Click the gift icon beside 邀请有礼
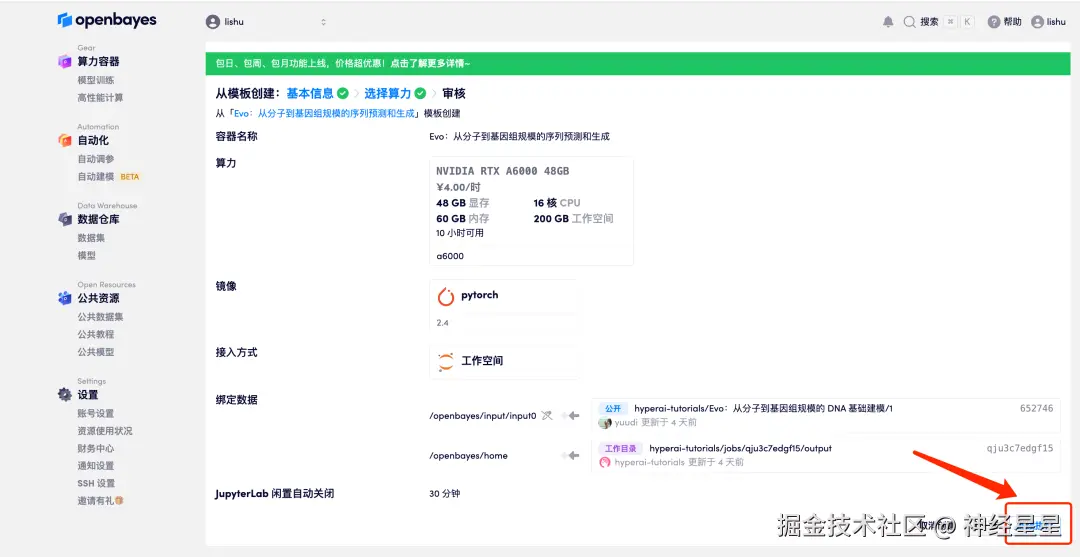The width and height of the screenshot is (1080, 557). (x=119, y=501)
